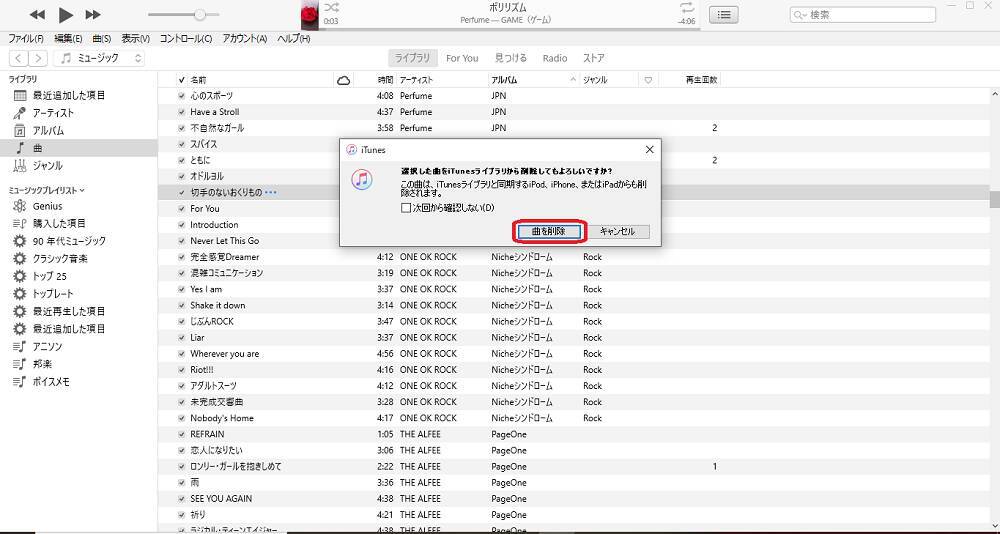Confirm with the 曲を削除 button
Image resolution: width=1000 pixels, height=534 pixels.
coord(547,231)
